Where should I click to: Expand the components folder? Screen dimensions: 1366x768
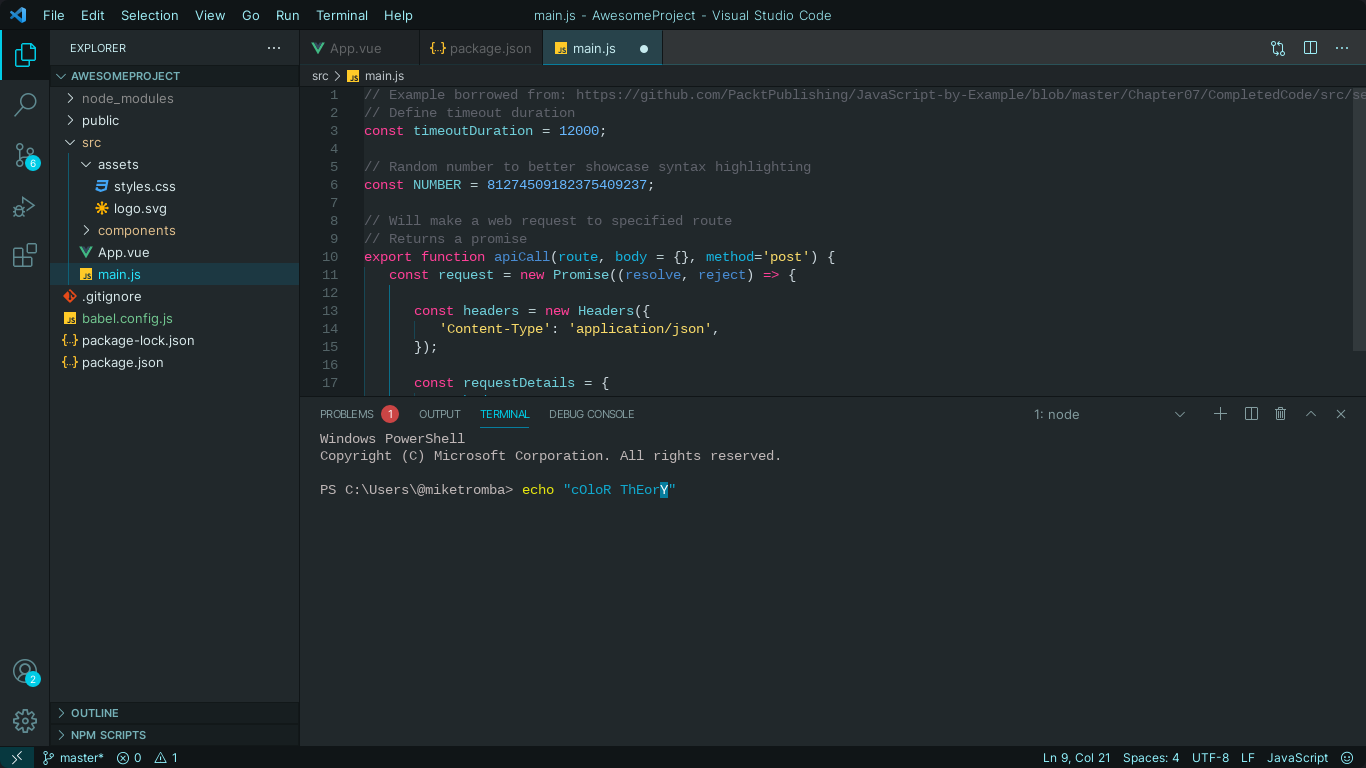coord(137,230)
